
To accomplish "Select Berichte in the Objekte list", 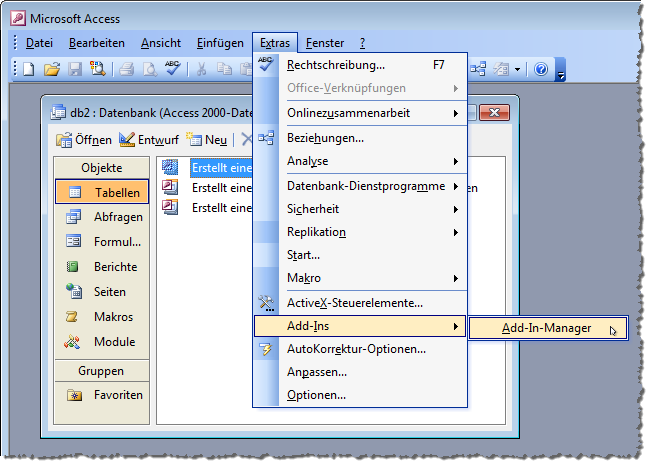I will 102,267.
